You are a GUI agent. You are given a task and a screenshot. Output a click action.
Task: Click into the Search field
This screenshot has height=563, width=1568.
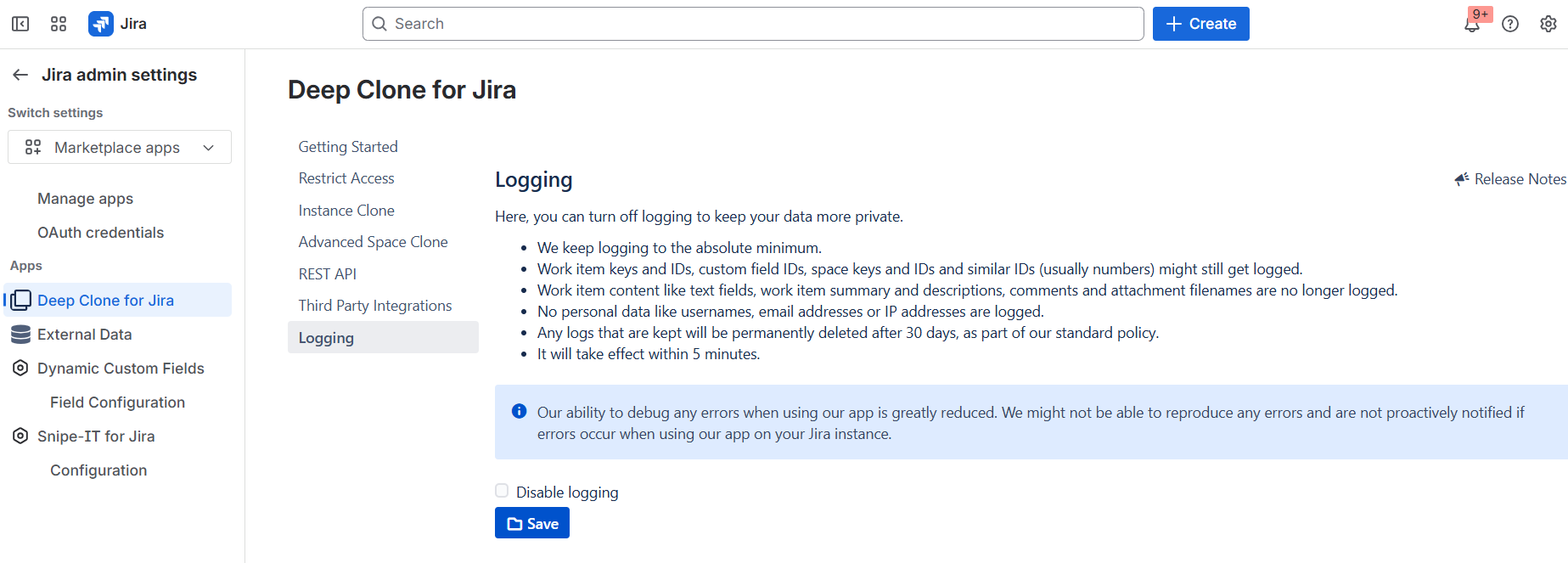(753, 24)
